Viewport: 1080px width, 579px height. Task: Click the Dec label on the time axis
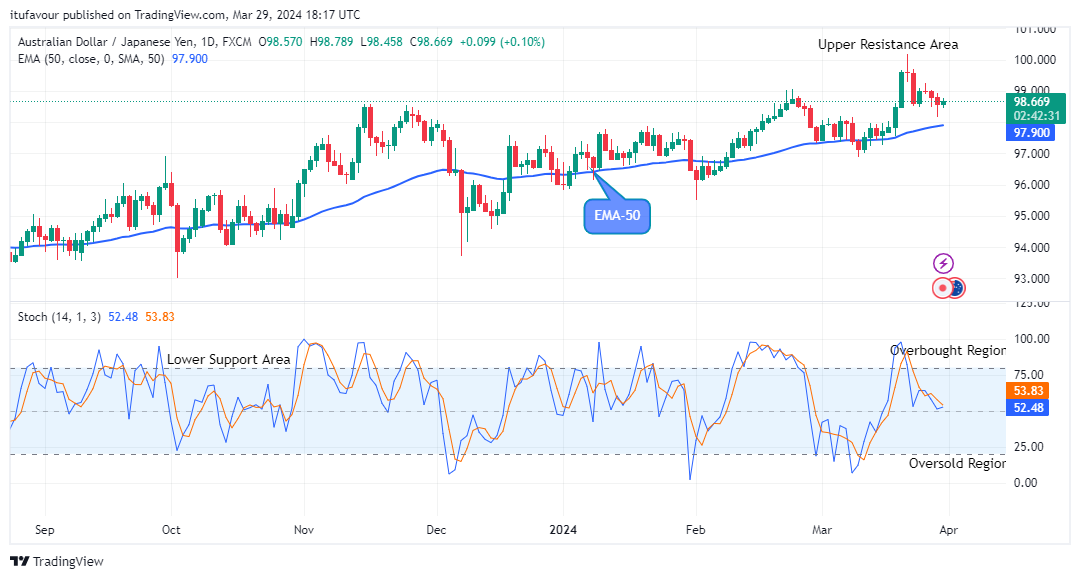click(x=436, y=530)
